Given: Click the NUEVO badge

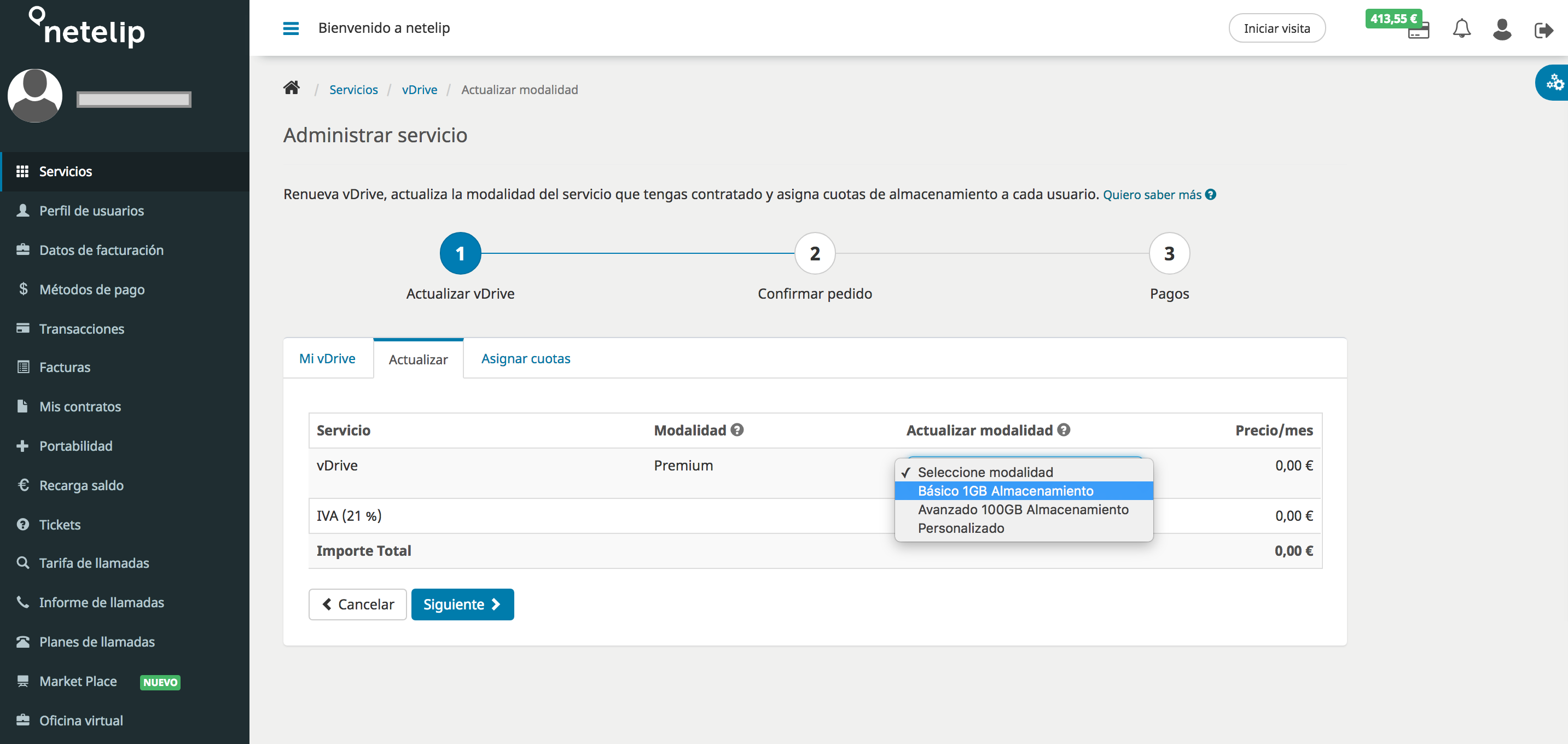Looking at the screenshot, I should [160, 682].
